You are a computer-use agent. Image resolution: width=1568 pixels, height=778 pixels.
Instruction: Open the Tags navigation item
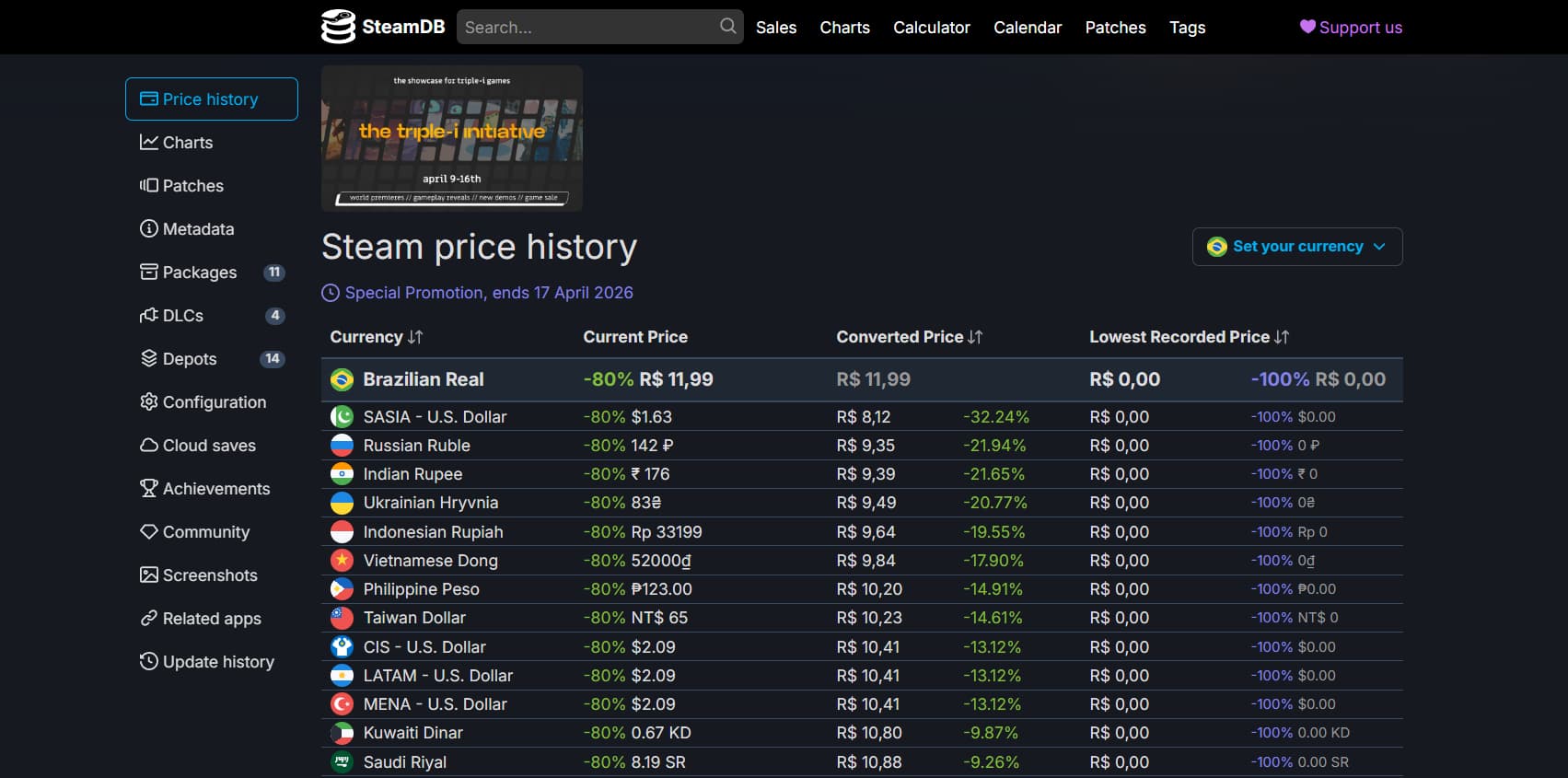(1187, 28)
